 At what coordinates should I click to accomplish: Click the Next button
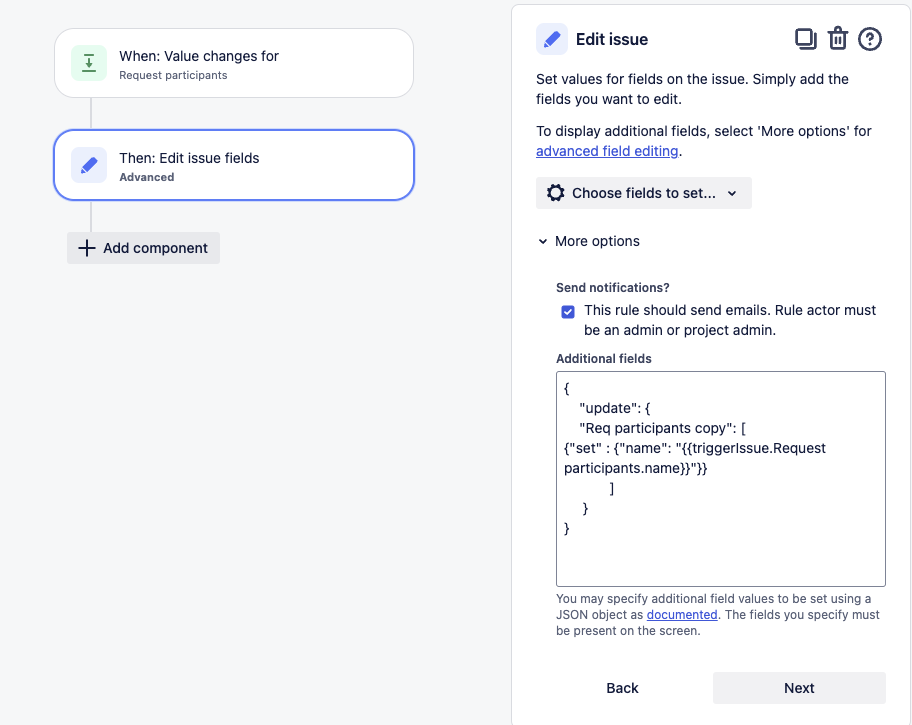point(799,688)
